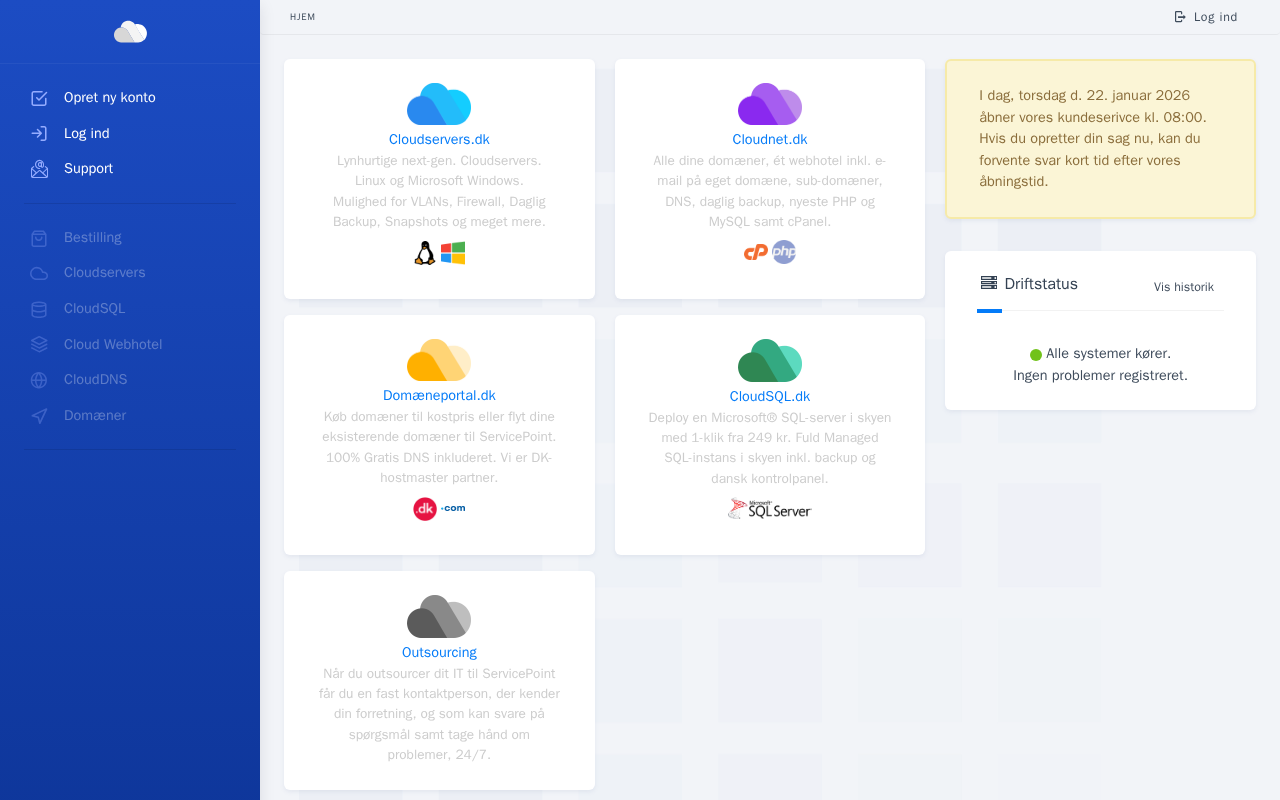Click the purple Cloudnet.dk cloud logo
This screenshot has height=800, width=1280.
[770, 104]
